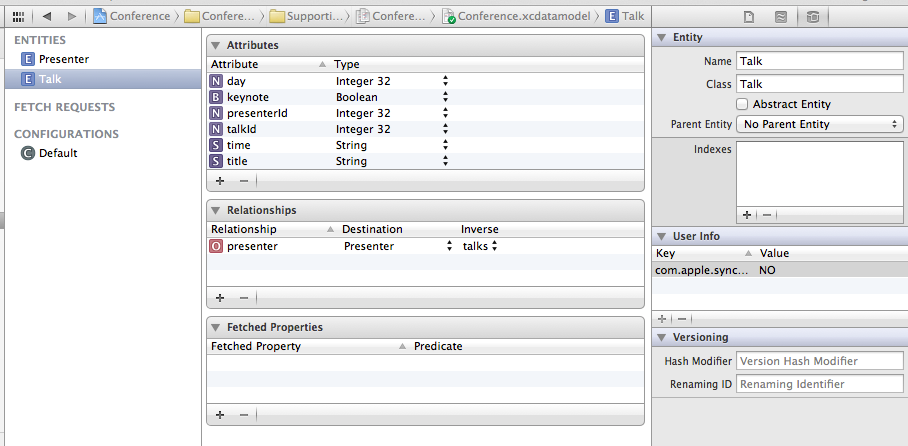Change type of day attribute
This screenshot has width=908, height=446.
445,81
